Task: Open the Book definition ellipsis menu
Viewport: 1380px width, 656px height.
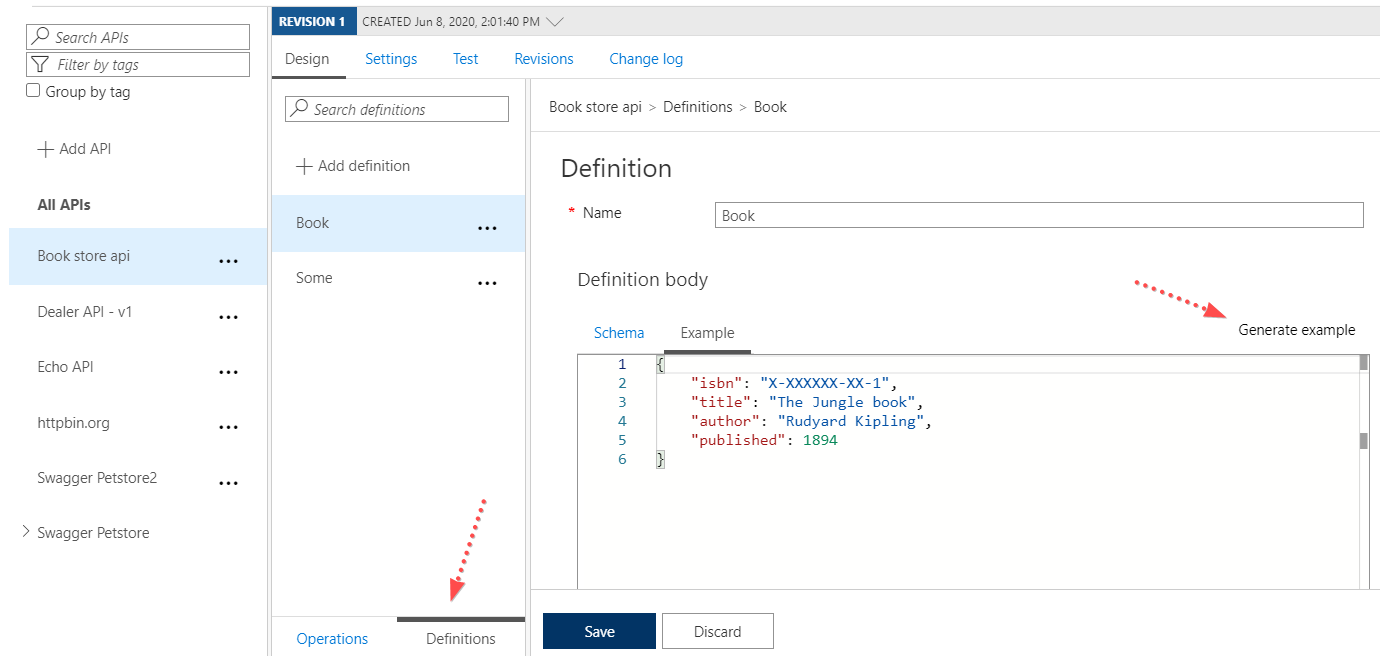Action: click(x=487, y=228)
